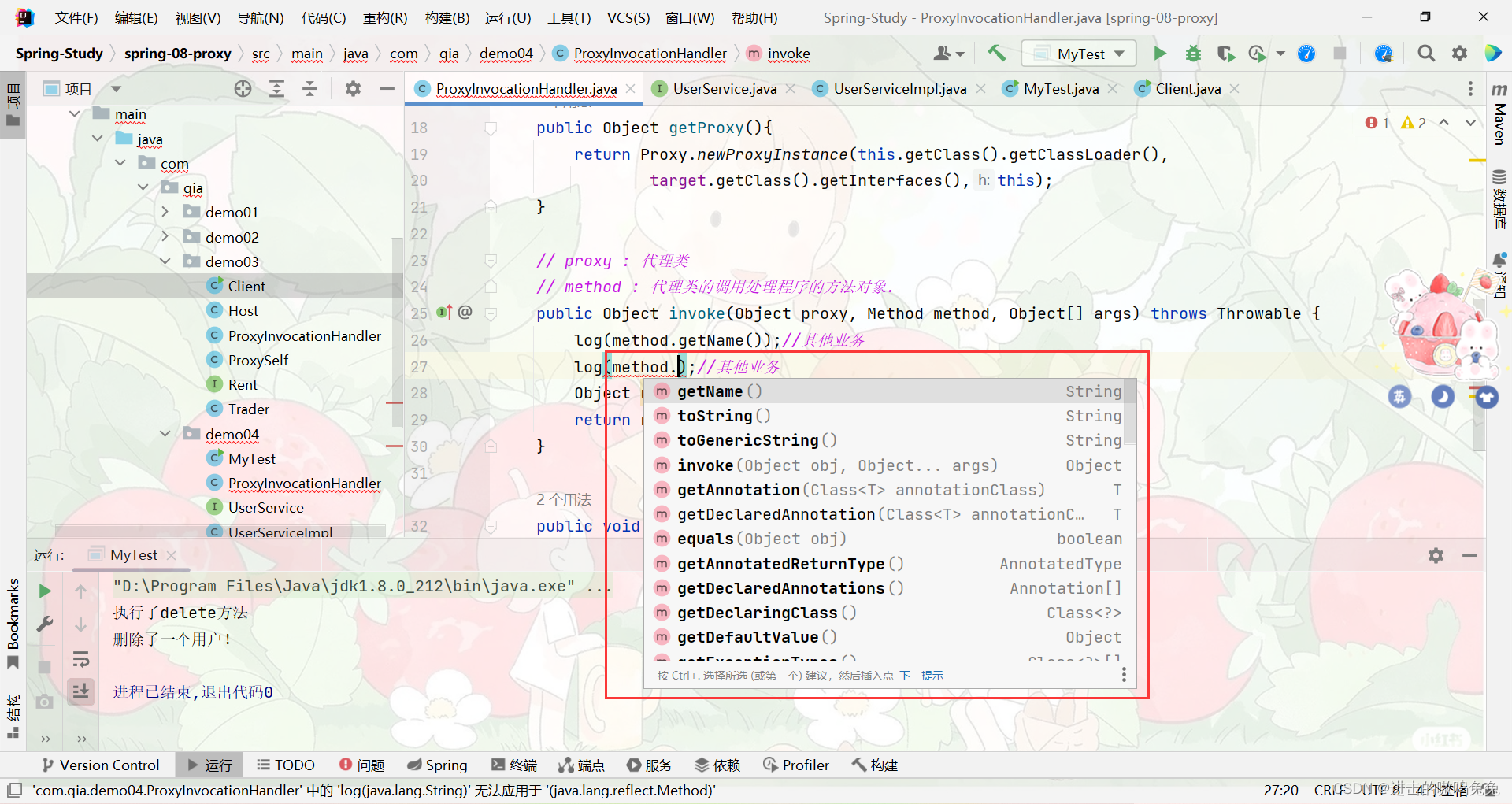Open the Maven tool window
This screenshot has height=804, width=1512.
coord(1499,114)
